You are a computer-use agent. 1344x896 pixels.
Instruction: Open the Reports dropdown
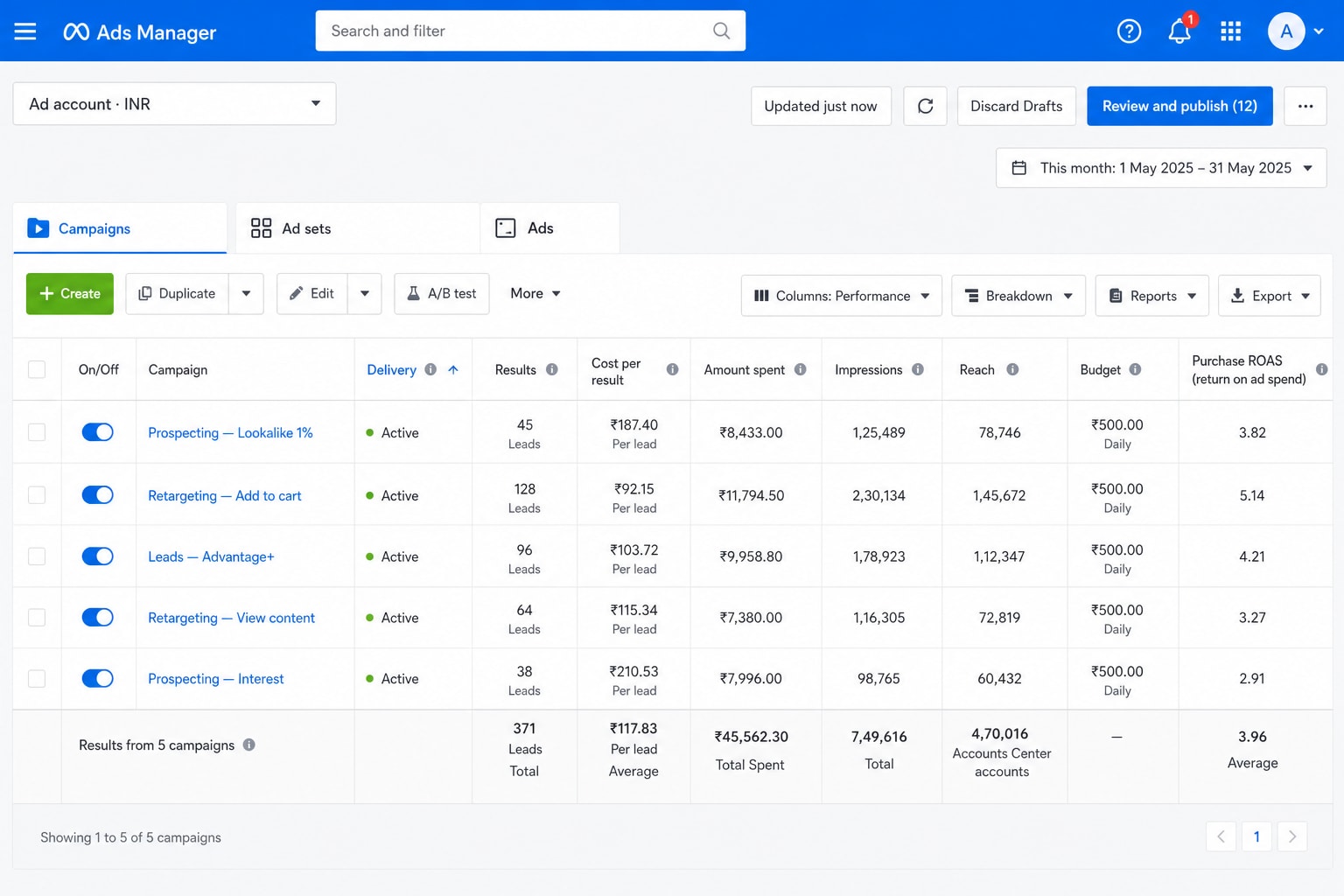[1151, 296]
